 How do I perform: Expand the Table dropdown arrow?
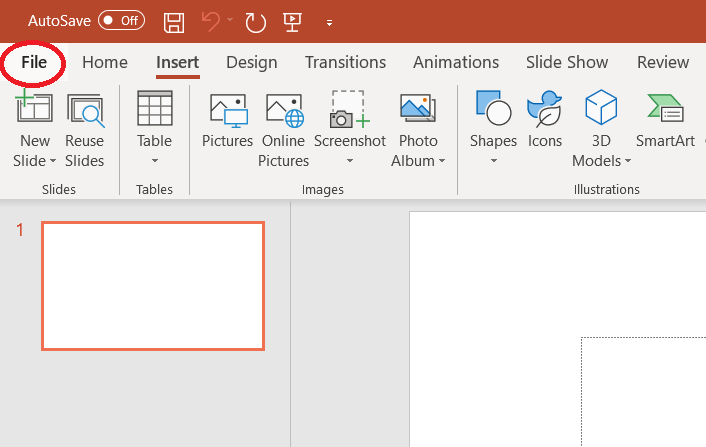154,161
